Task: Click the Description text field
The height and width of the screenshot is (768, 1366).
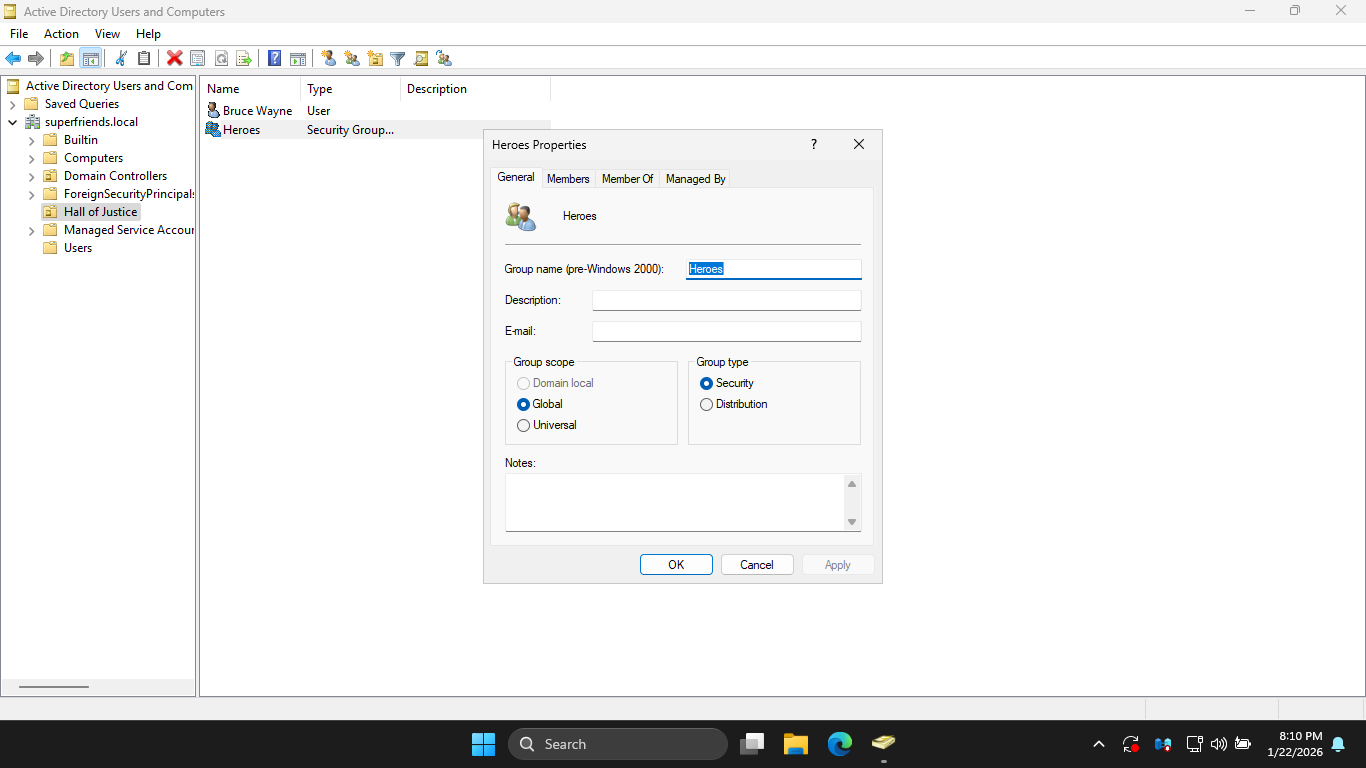Action: (x=726, y=300)
